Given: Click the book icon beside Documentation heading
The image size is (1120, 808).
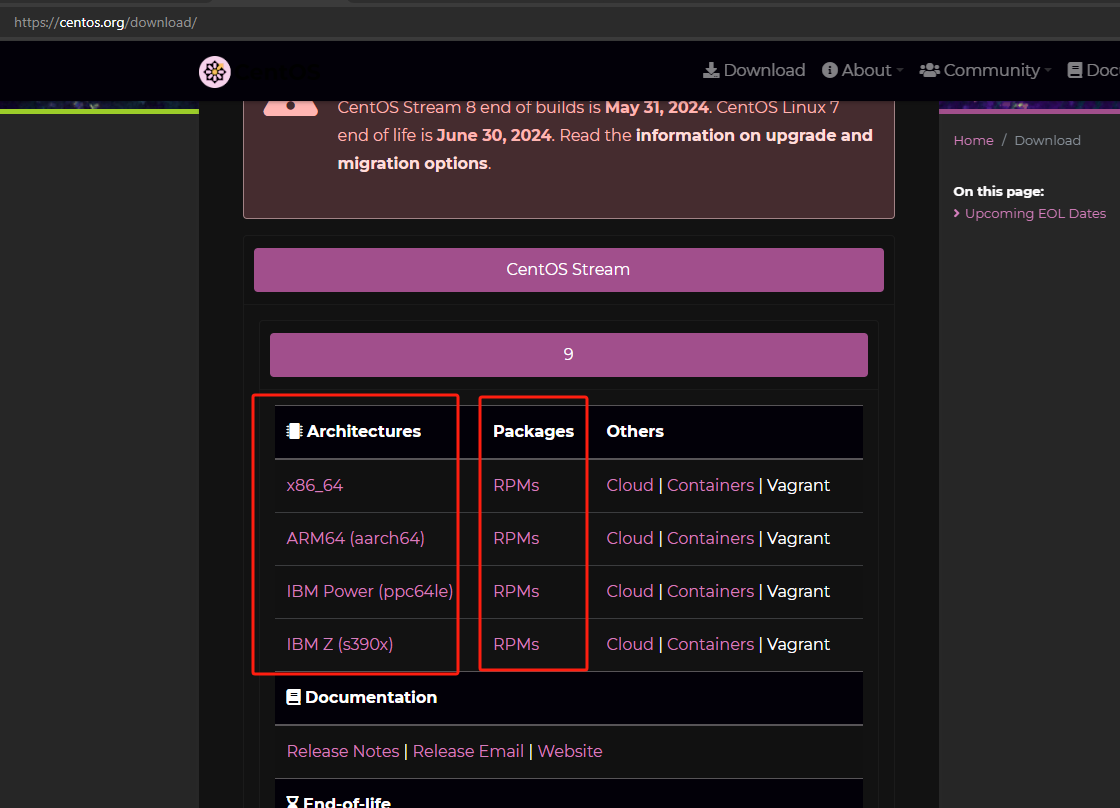Looking at the screenshot, I should [293, 697].
